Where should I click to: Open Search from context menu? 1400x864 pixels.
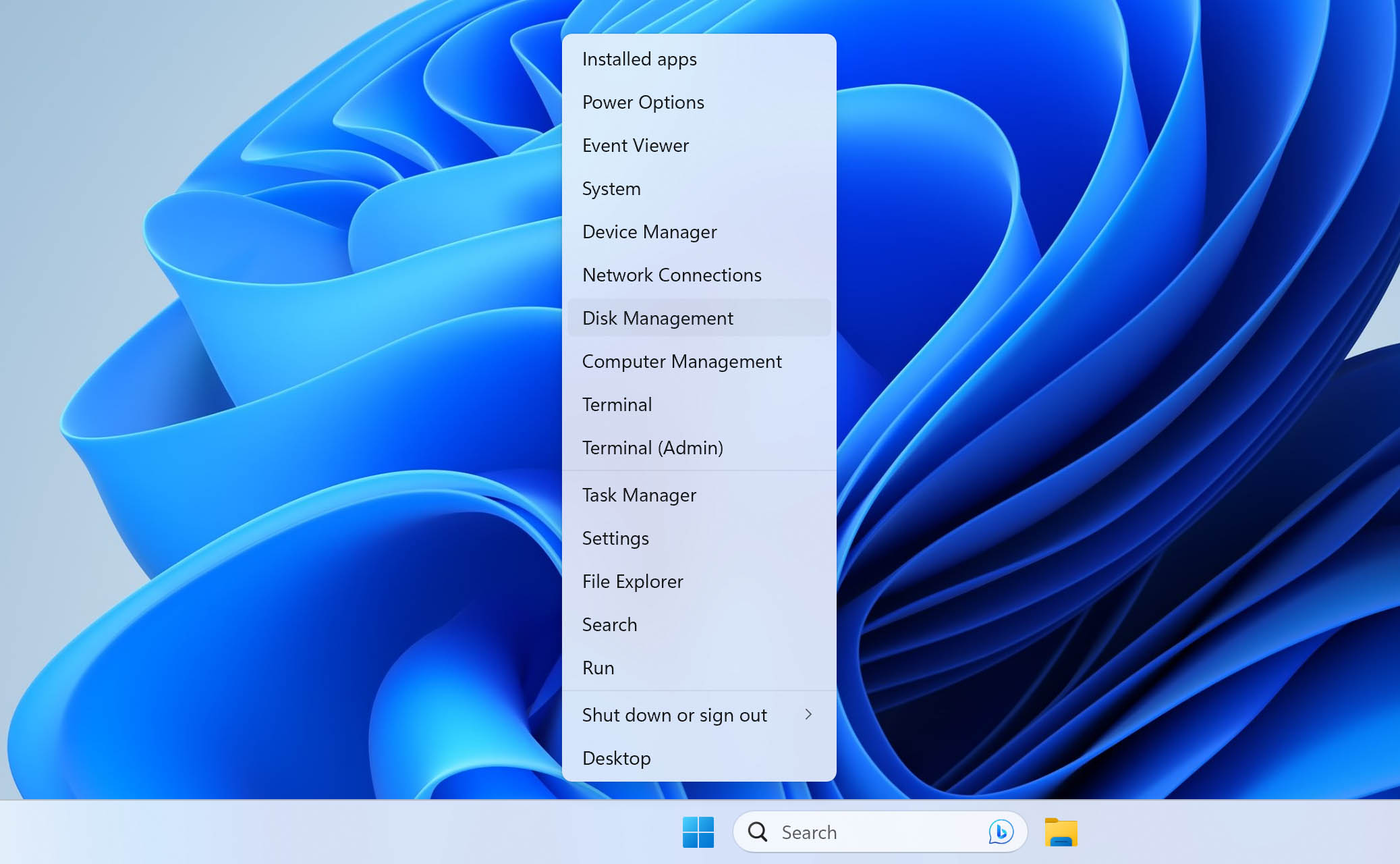pos(610,624)
